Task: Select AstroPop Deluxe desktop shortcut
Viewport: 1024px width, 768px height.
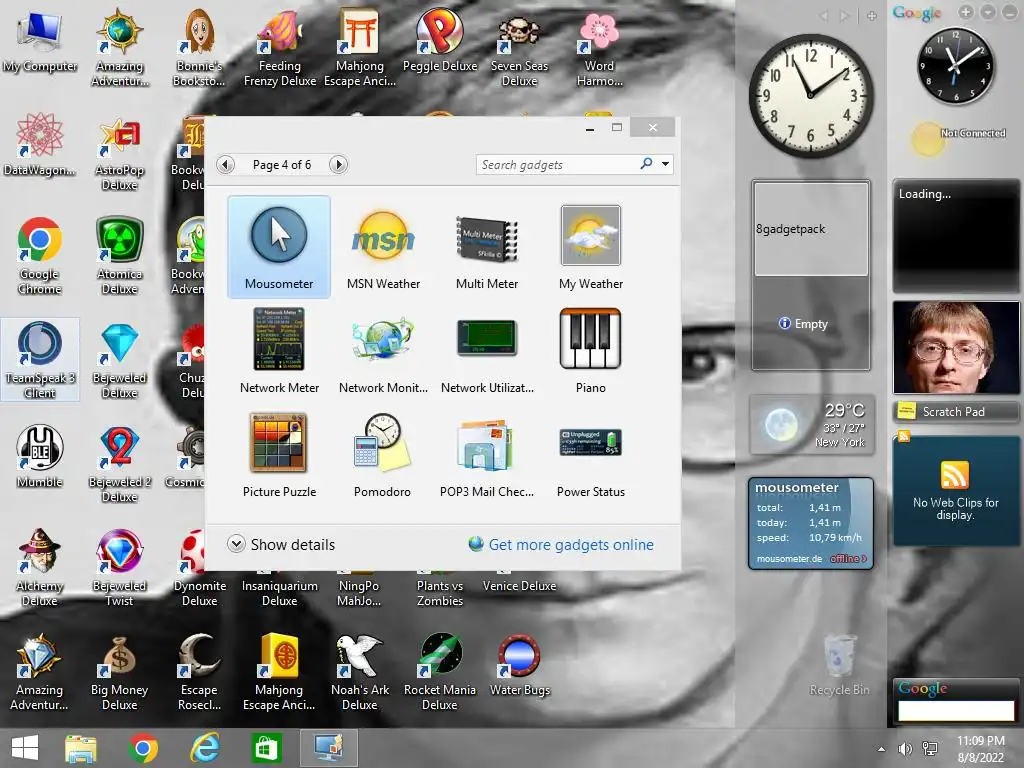Action: point(120,153)
